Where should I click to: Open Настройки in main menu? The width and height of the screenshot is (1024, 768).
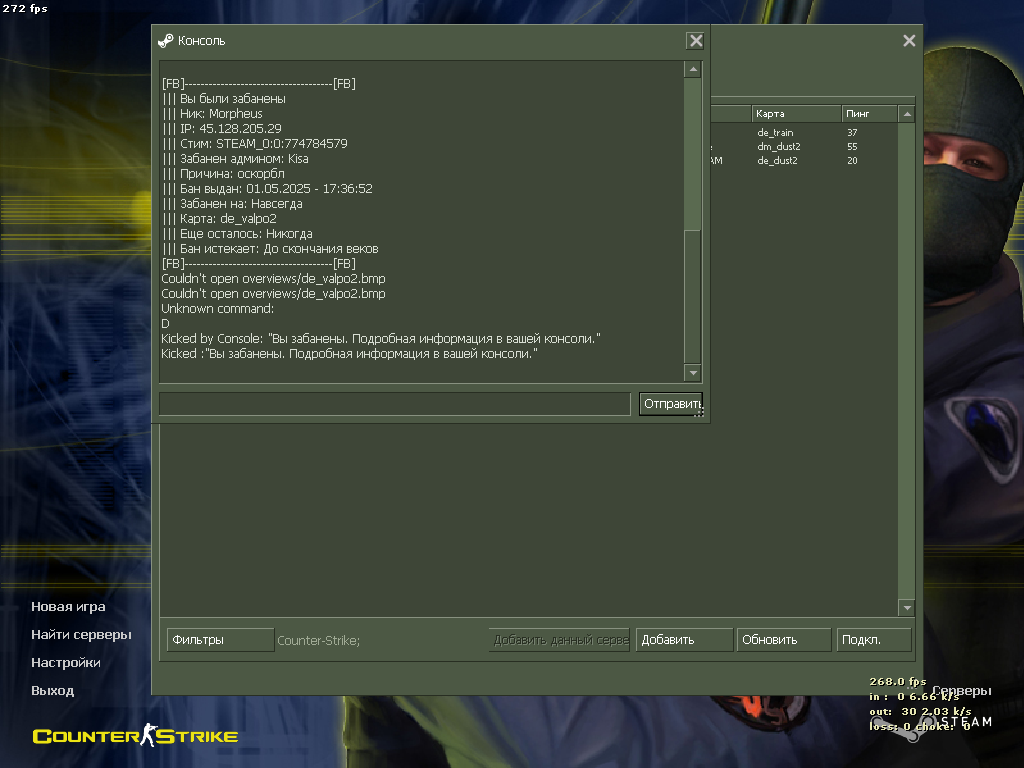coord(65,663)
